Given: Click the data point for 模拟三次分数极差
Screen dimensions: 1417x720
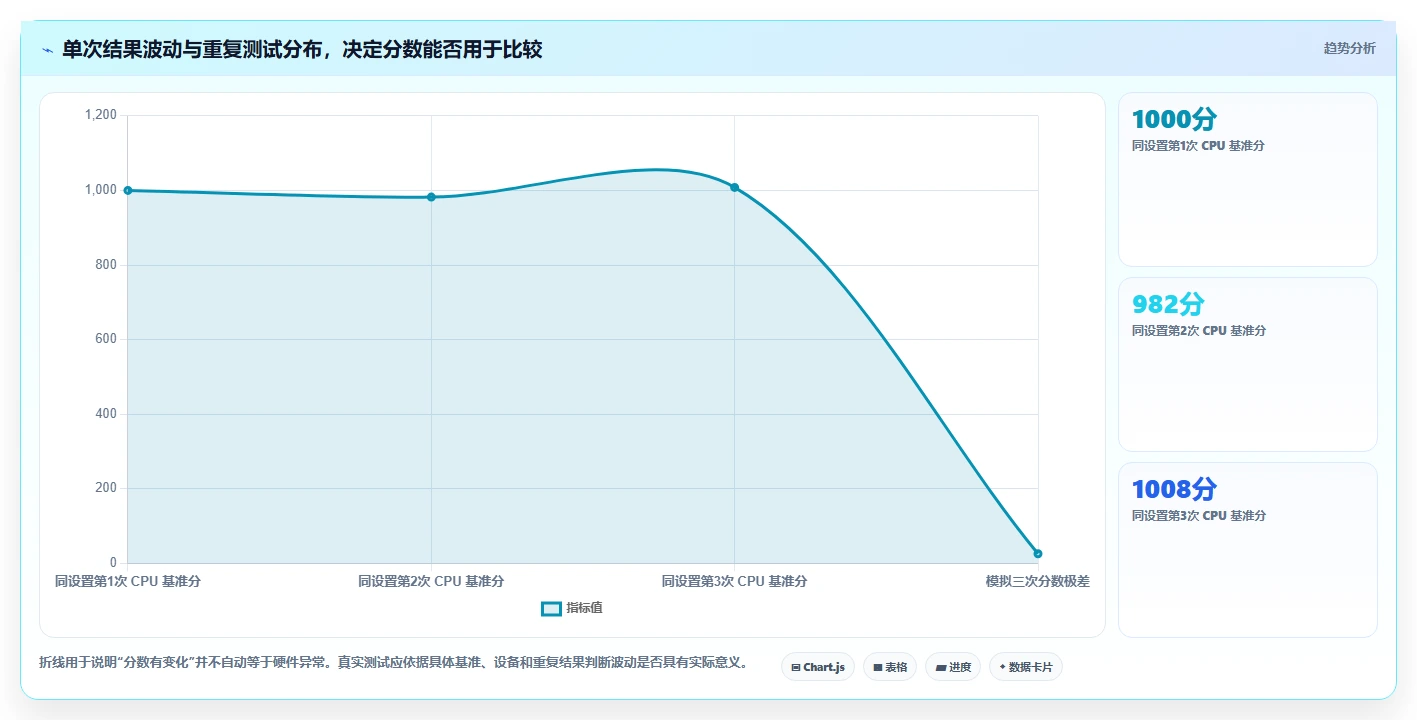Looking at the screenshot, I should tap(1038, 553).
